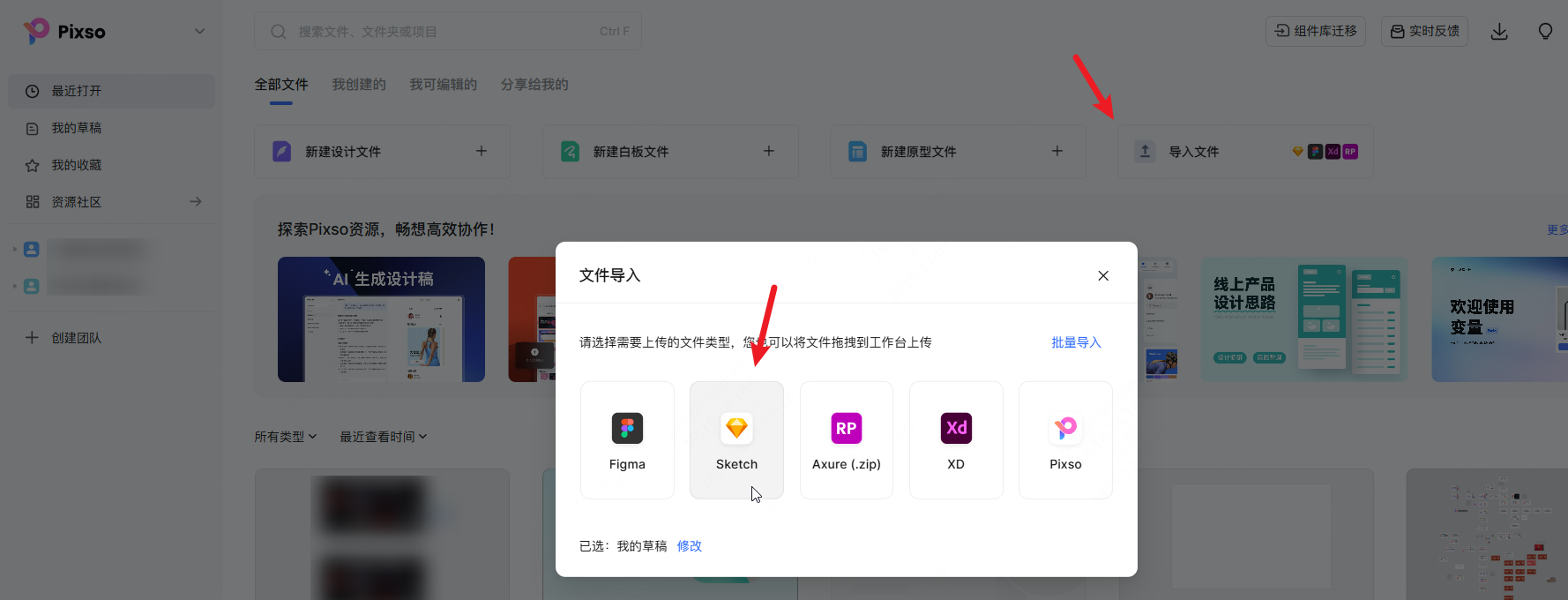Focus the 搜索文件 search field
This screenshot has width=1568, height=600.
coord(448,31)
